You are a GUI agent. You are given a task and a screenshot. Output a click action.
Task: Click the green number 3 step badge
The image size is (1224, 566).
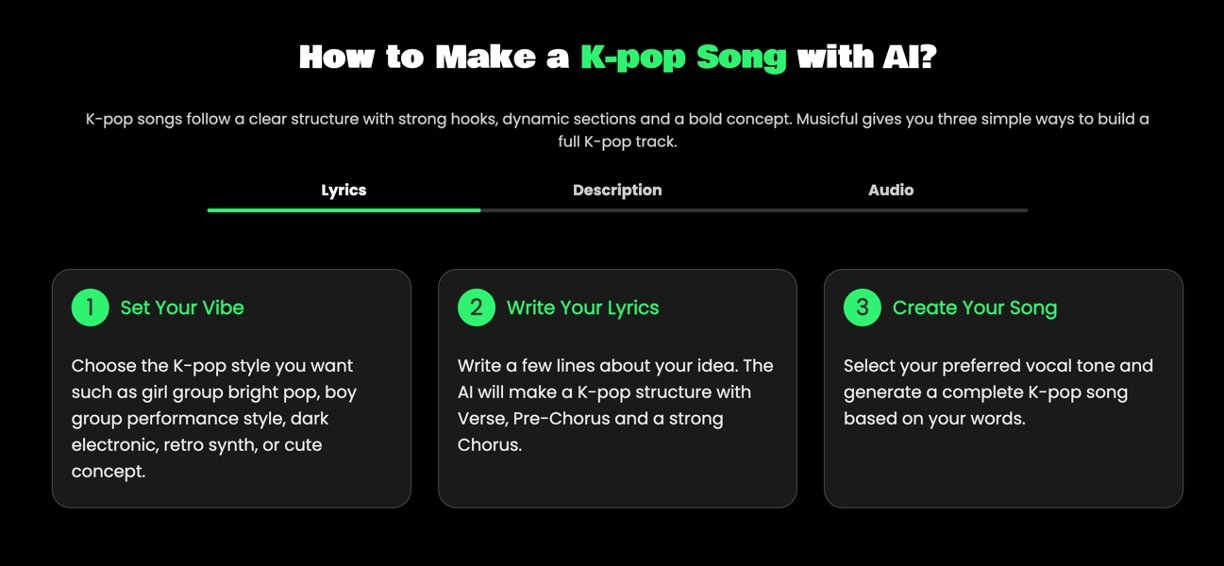tap(862, 308)
